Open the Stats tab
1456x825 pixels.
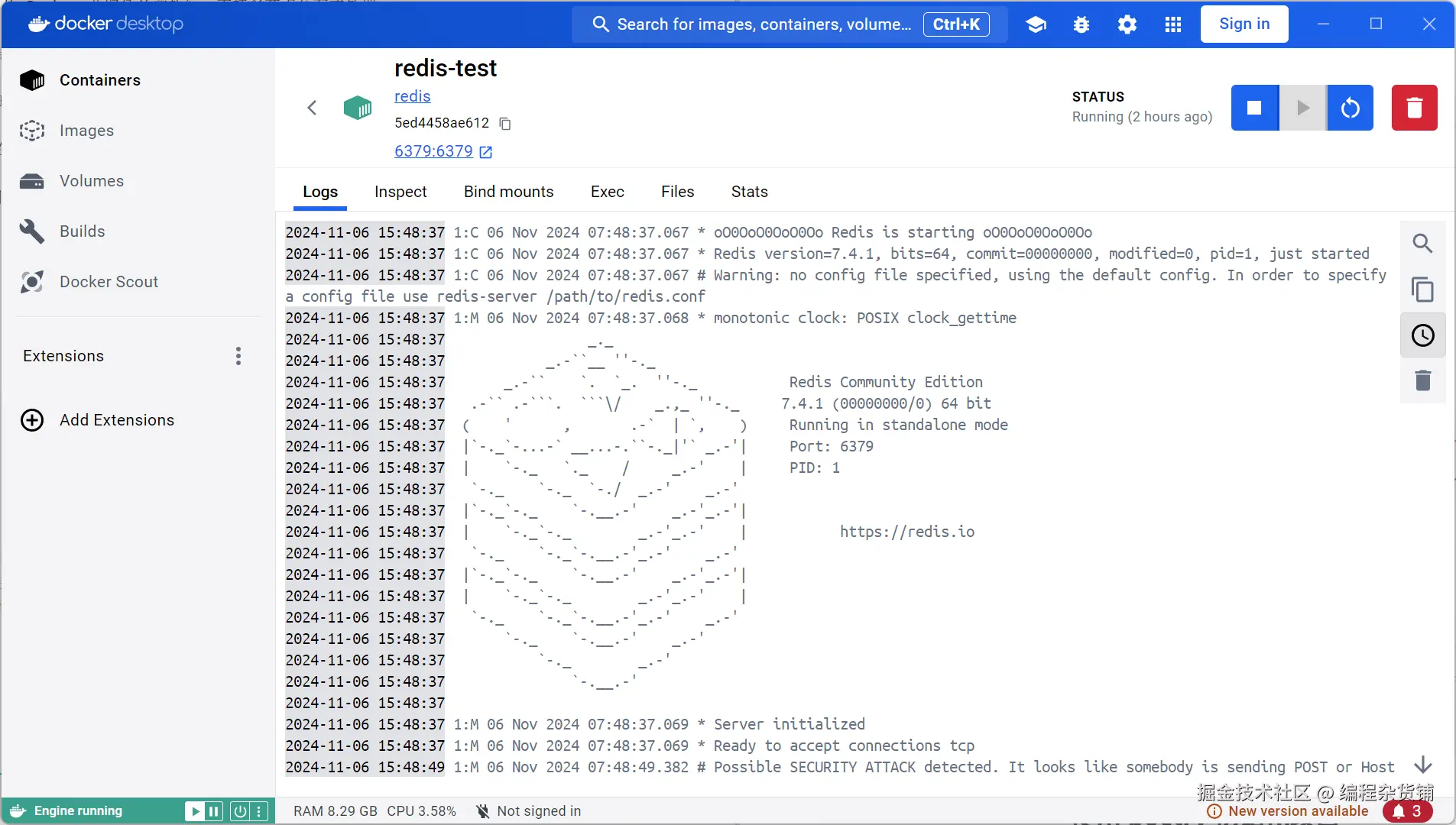click(x=749, y=192)
